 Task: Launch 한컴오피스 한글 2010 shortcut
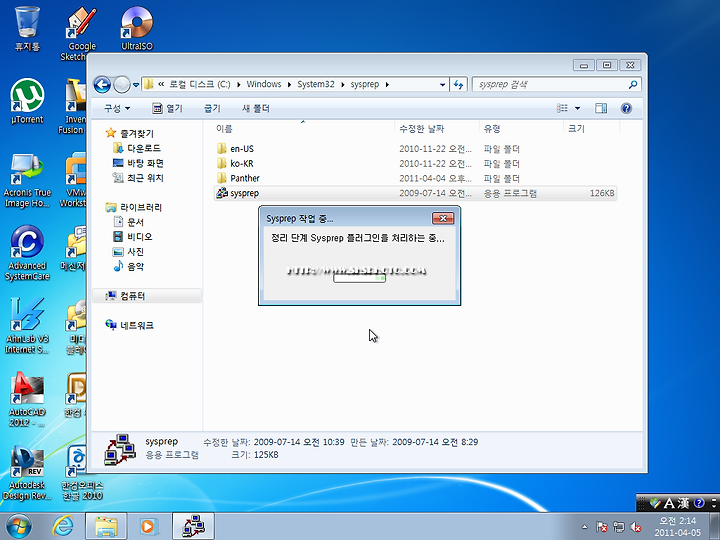click(x=83, y=473)
